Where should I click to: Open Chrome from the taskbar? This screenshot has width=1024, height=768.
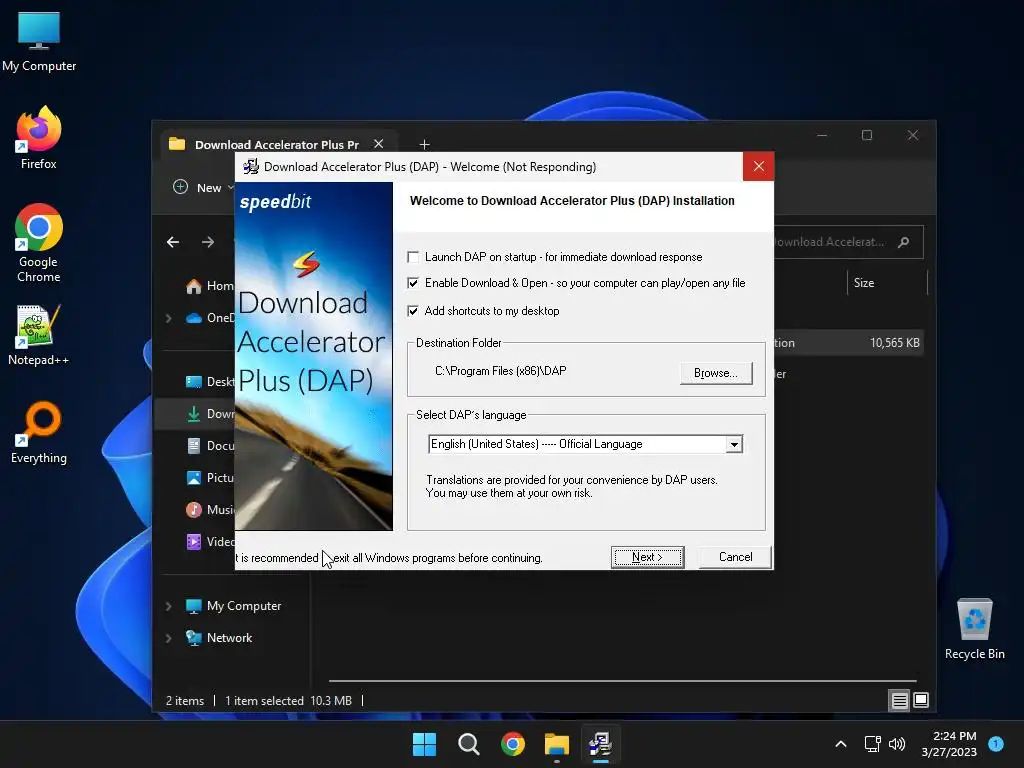click(x=513, y=744)
